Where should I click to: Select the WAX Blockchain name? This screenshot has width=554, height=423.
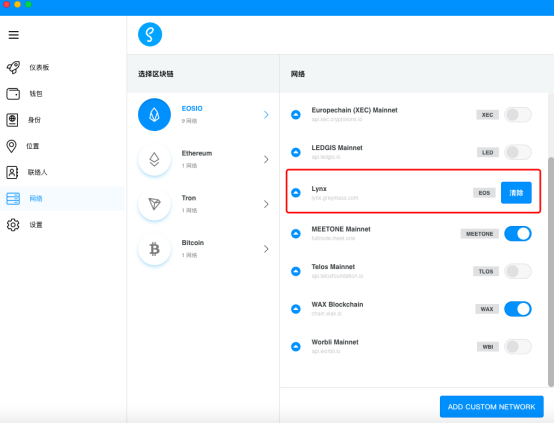coord(337,305)
